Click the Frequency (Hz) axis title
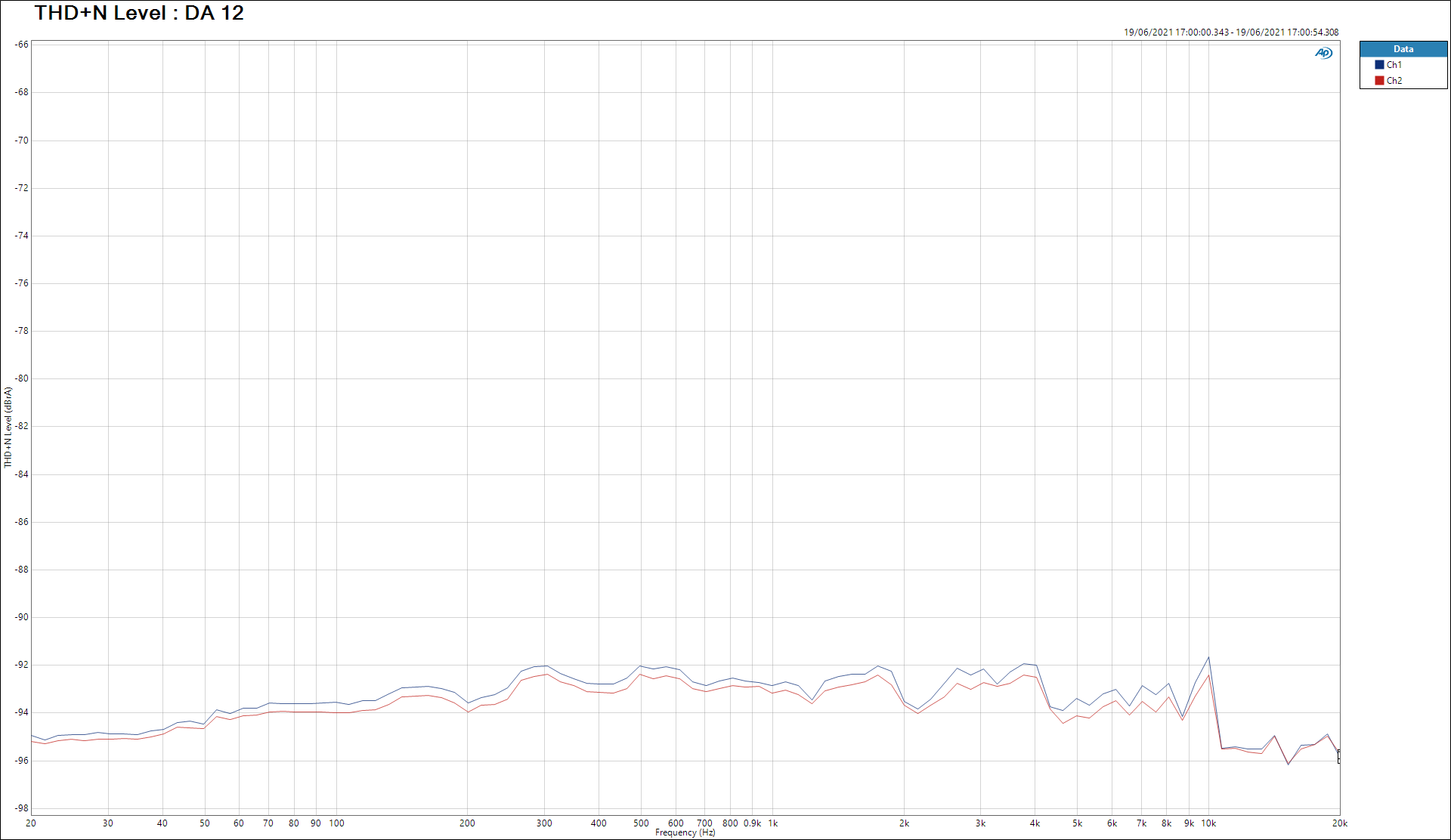1451x840 pixels. [685, 832]
